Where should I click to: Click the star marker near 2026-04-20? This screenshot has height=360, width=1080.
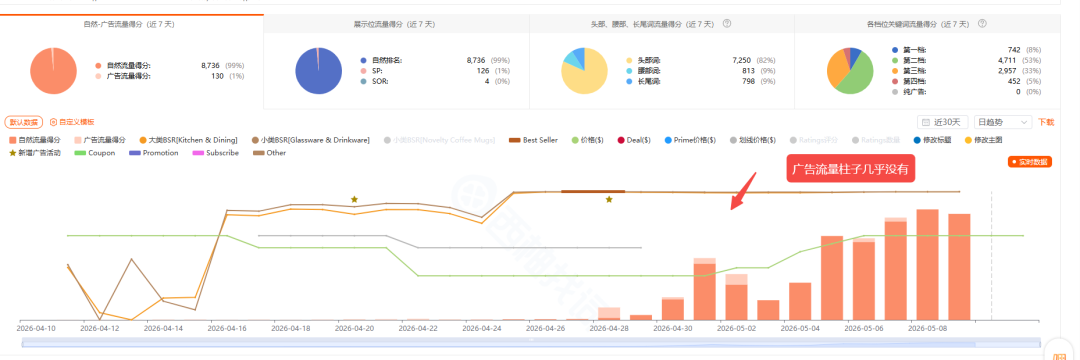coord(354,199)
